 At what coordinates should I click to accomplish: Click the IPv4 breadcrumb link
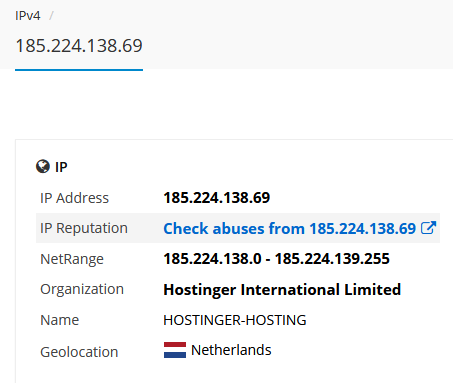[x=28, y=16]
